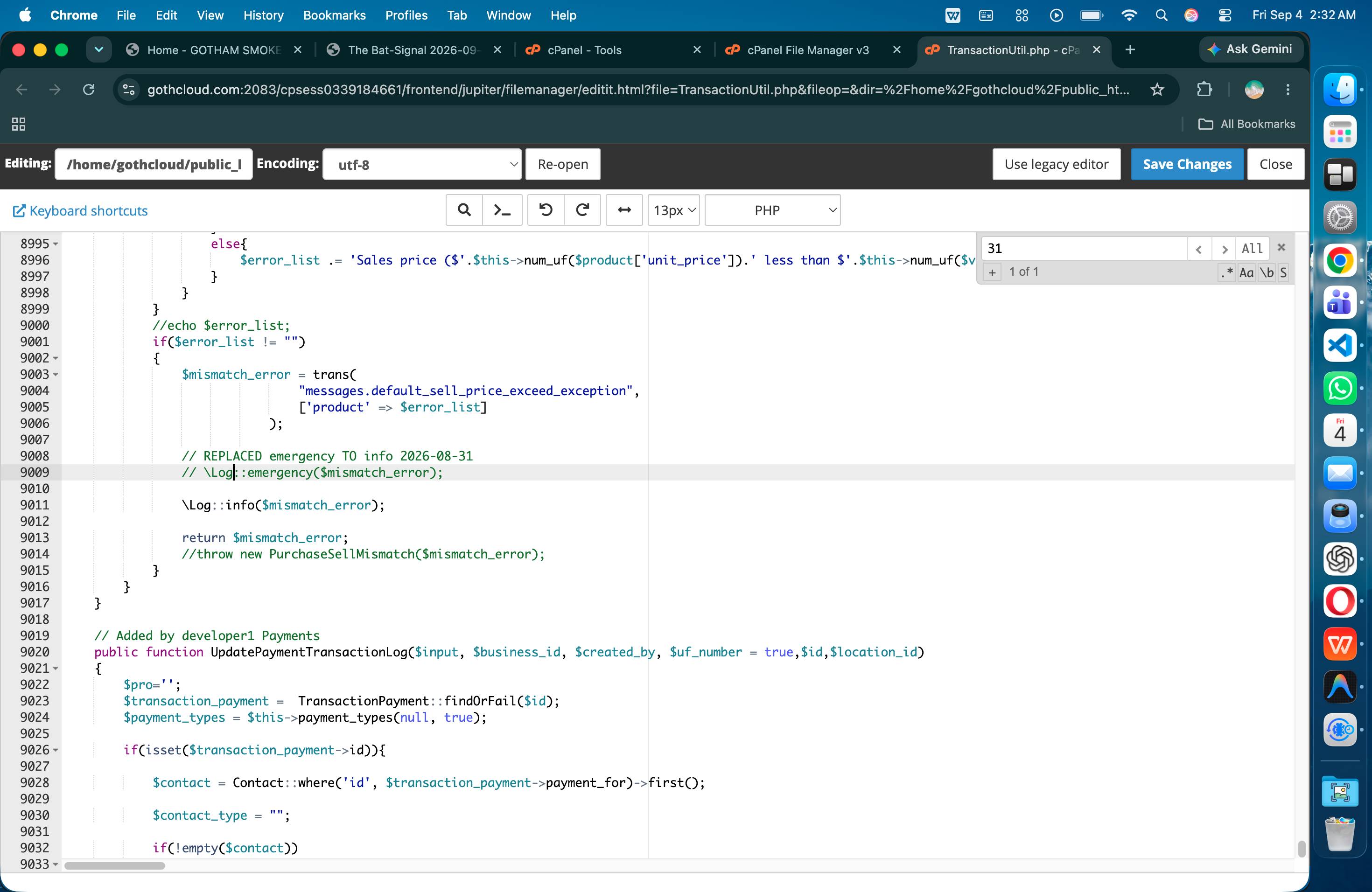Toggle case sensitive search Aa
Image resolution: width=1372 pixels, height=892 pixels.
pyautogui.click(x=1246, y=272)
